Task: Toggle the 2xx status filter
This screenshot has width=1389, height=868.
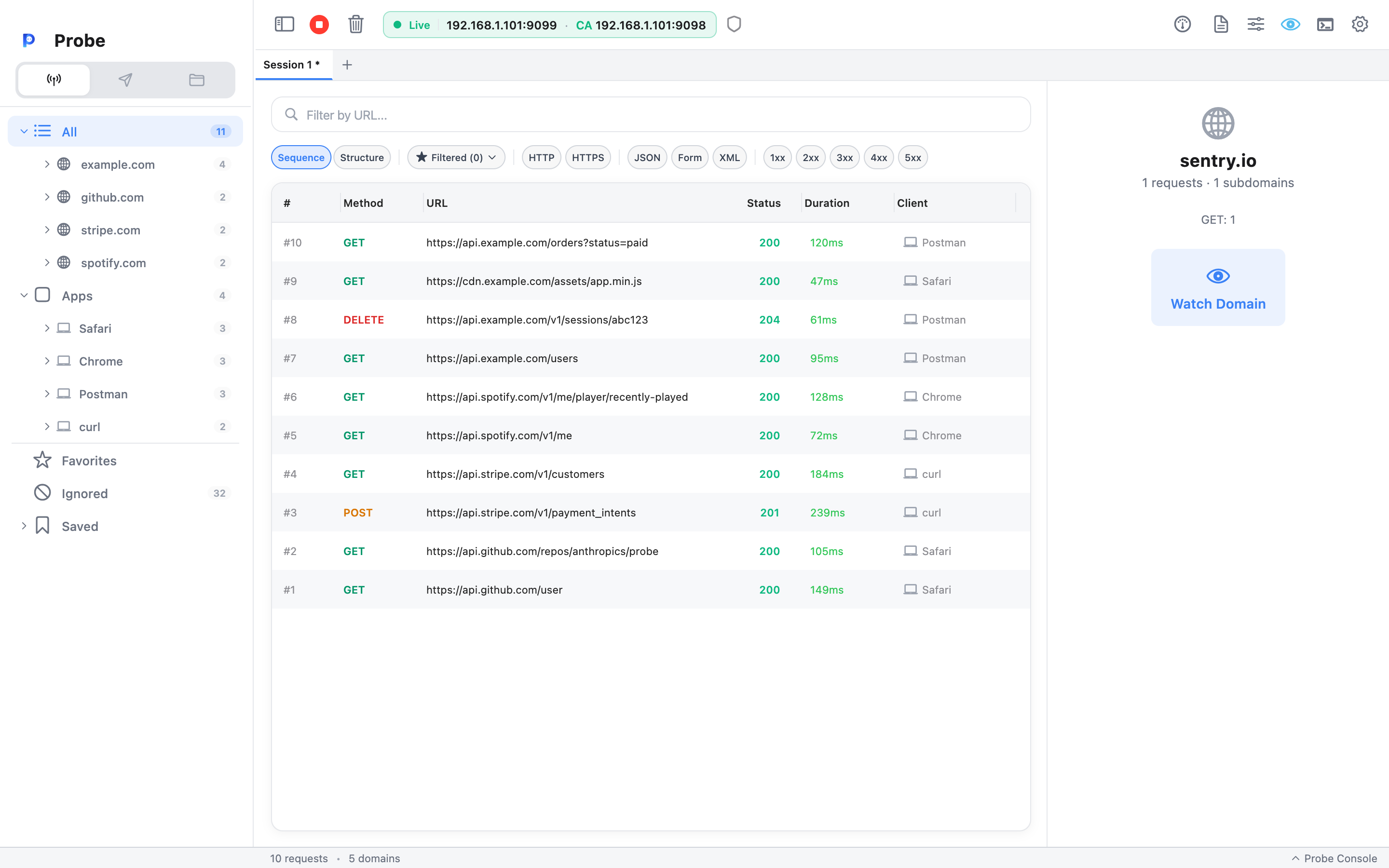Action: tap(810, 157)
